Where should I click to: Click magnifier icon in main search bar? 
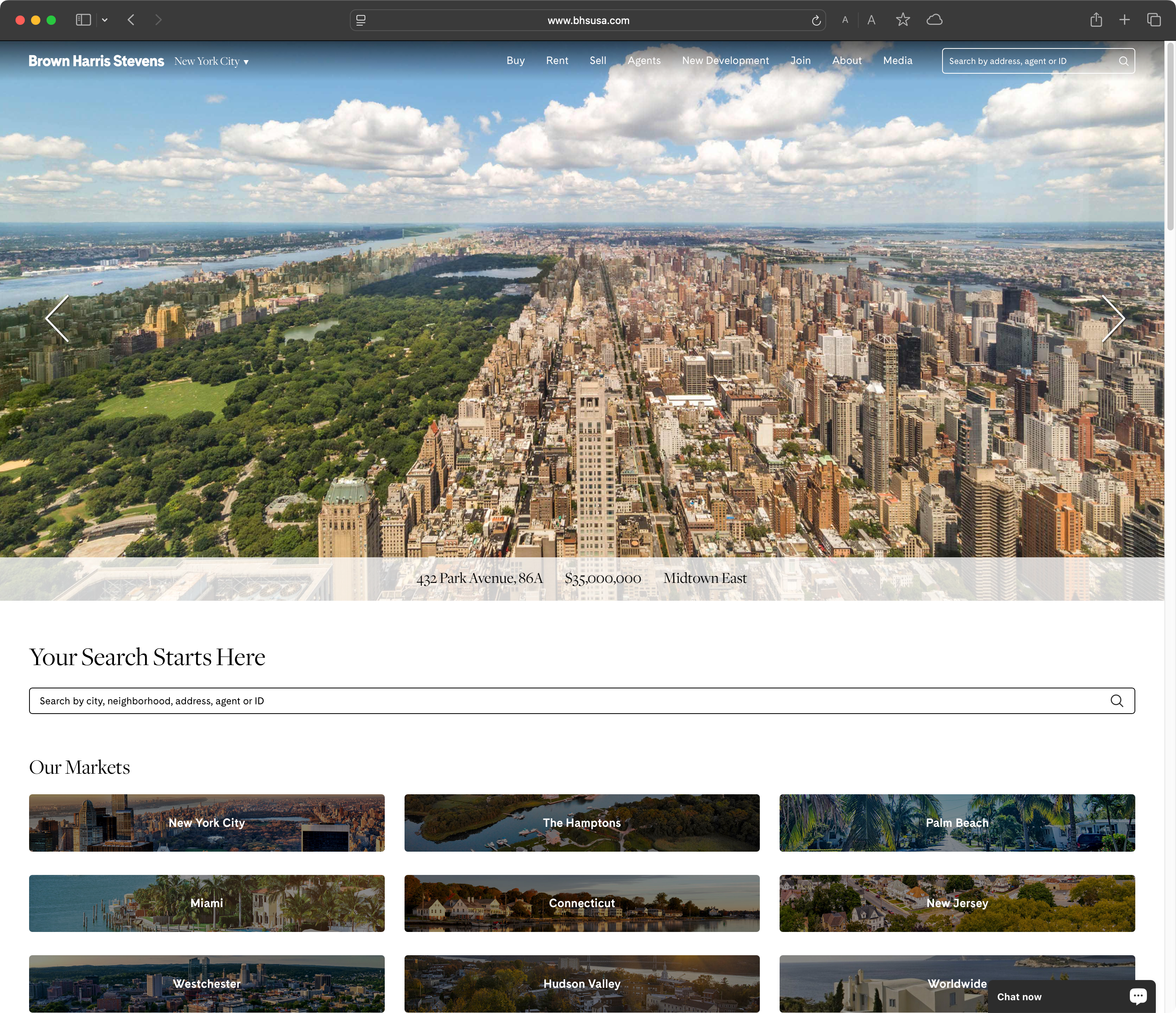pos(1116,701)
